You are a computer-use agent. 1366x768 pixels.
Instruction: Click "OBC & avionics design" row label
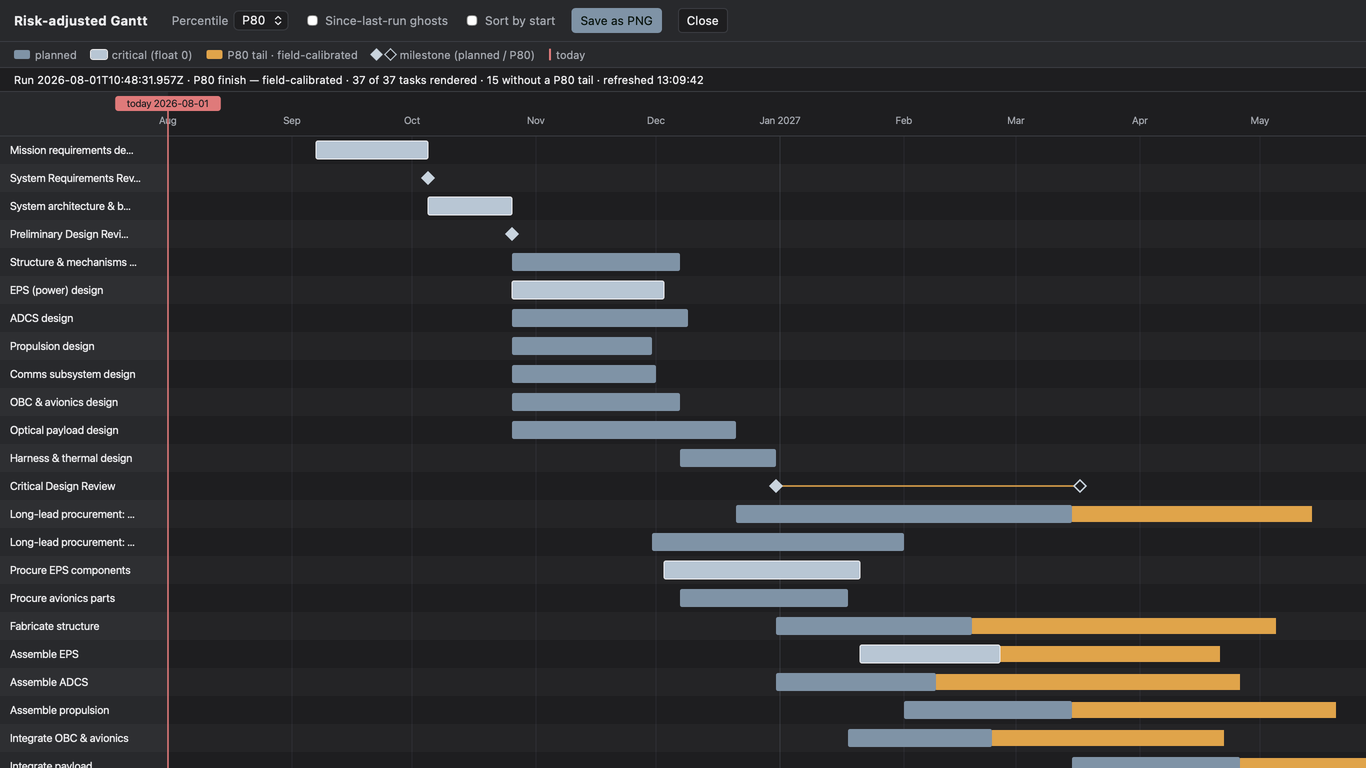coord(64,402)
